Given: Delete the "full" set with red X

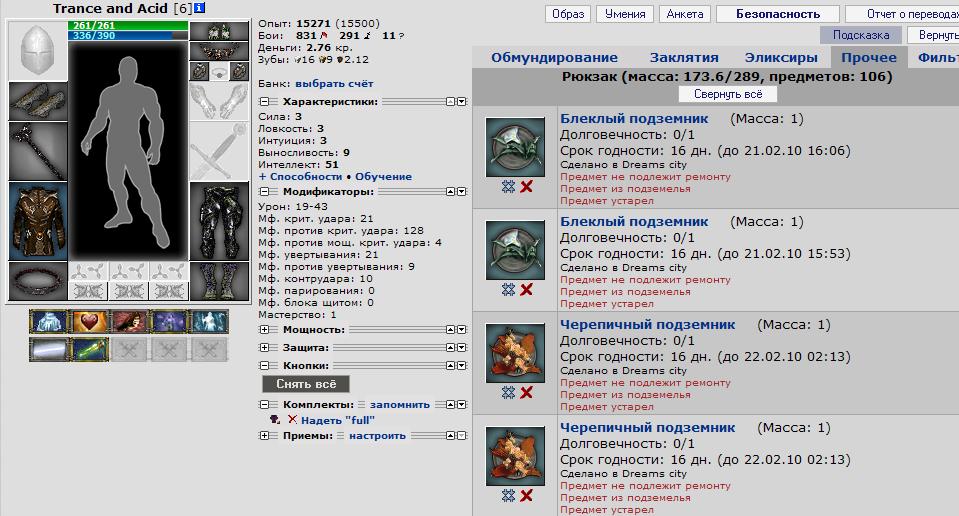Looking at the screenshot, I should coord(292,419).
